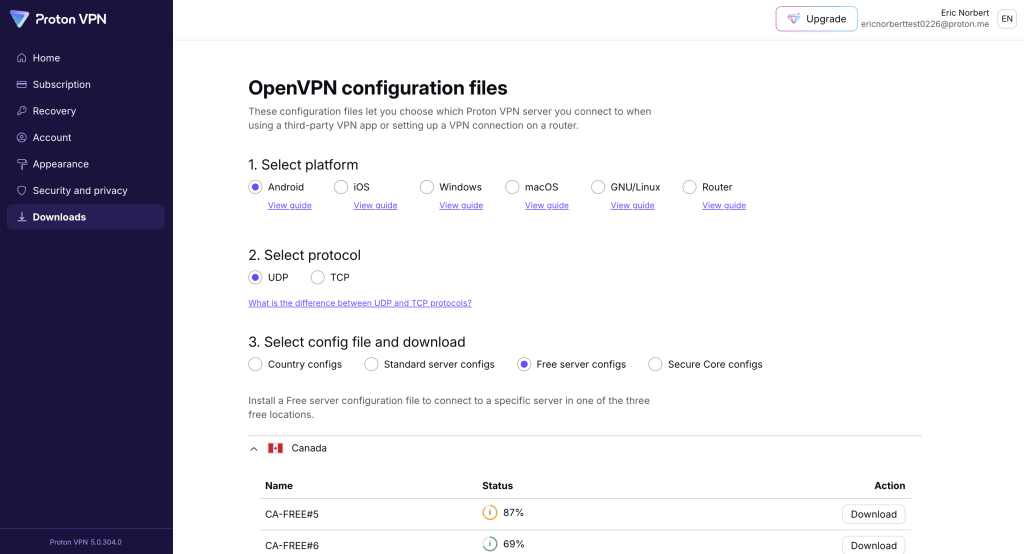Click the Security and privacy shield icon
The width and height of the screenshot is (1024, 554).
pyautogui.click(x=22, y=191)
